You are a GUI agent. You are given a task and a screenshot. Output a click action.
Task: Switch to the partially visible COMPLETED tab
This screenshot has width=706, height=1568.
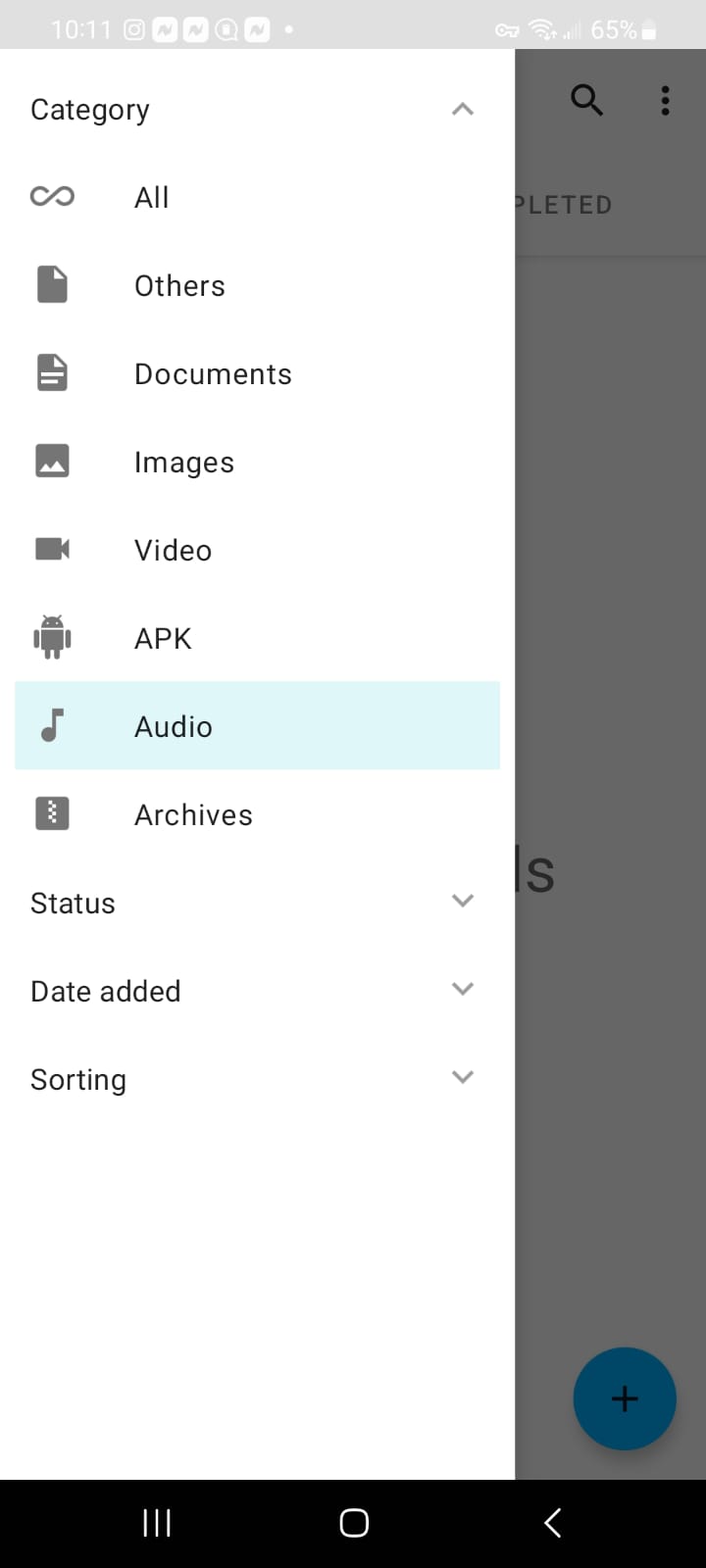(x=564, y=205)
